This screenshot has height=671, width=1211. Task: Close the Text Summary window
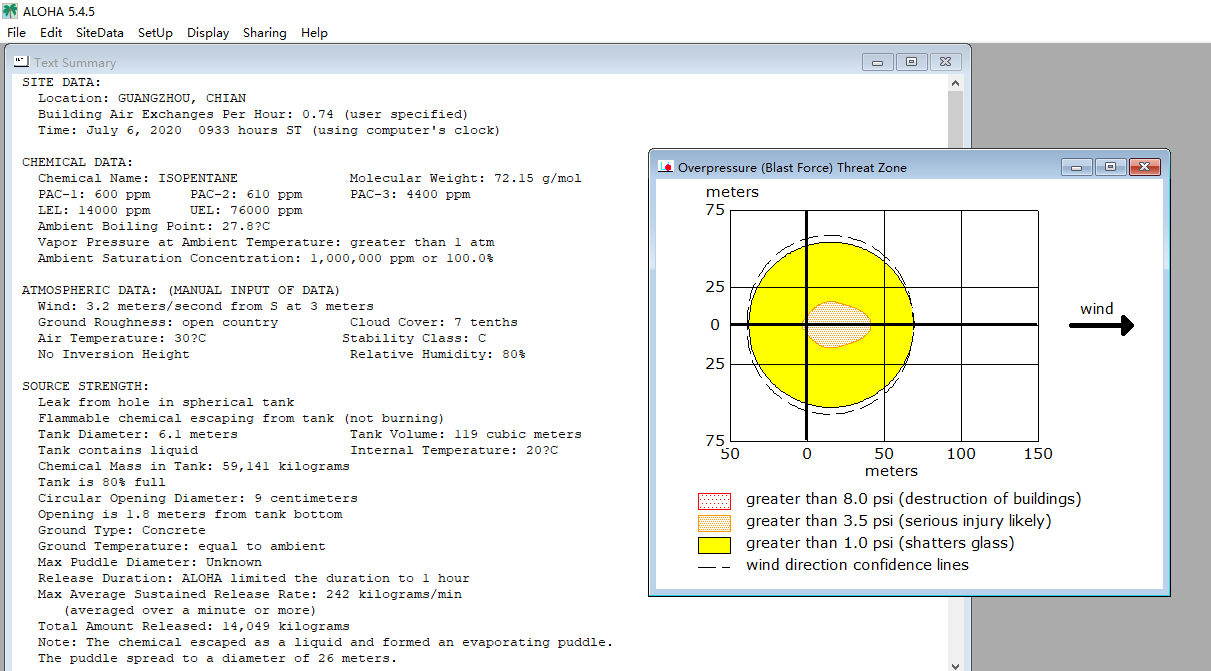tap(945, 62)
